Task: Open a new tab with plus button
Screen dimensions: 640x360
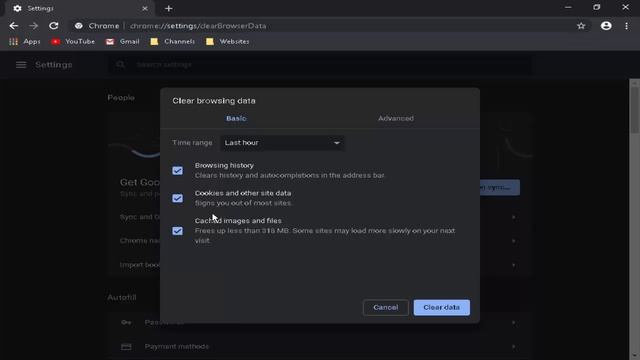Action: (x=169, y=9)
